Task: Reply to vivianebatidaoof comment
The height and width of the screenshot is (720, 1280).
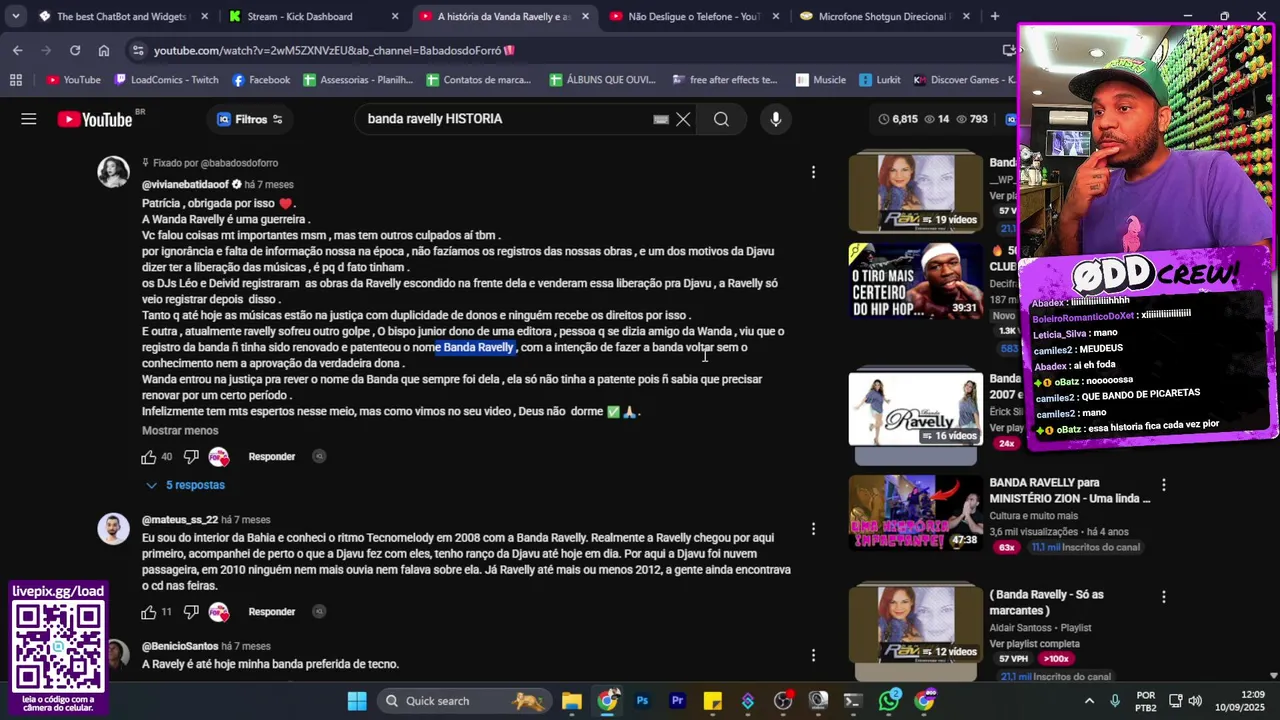Action: [271, 457]
